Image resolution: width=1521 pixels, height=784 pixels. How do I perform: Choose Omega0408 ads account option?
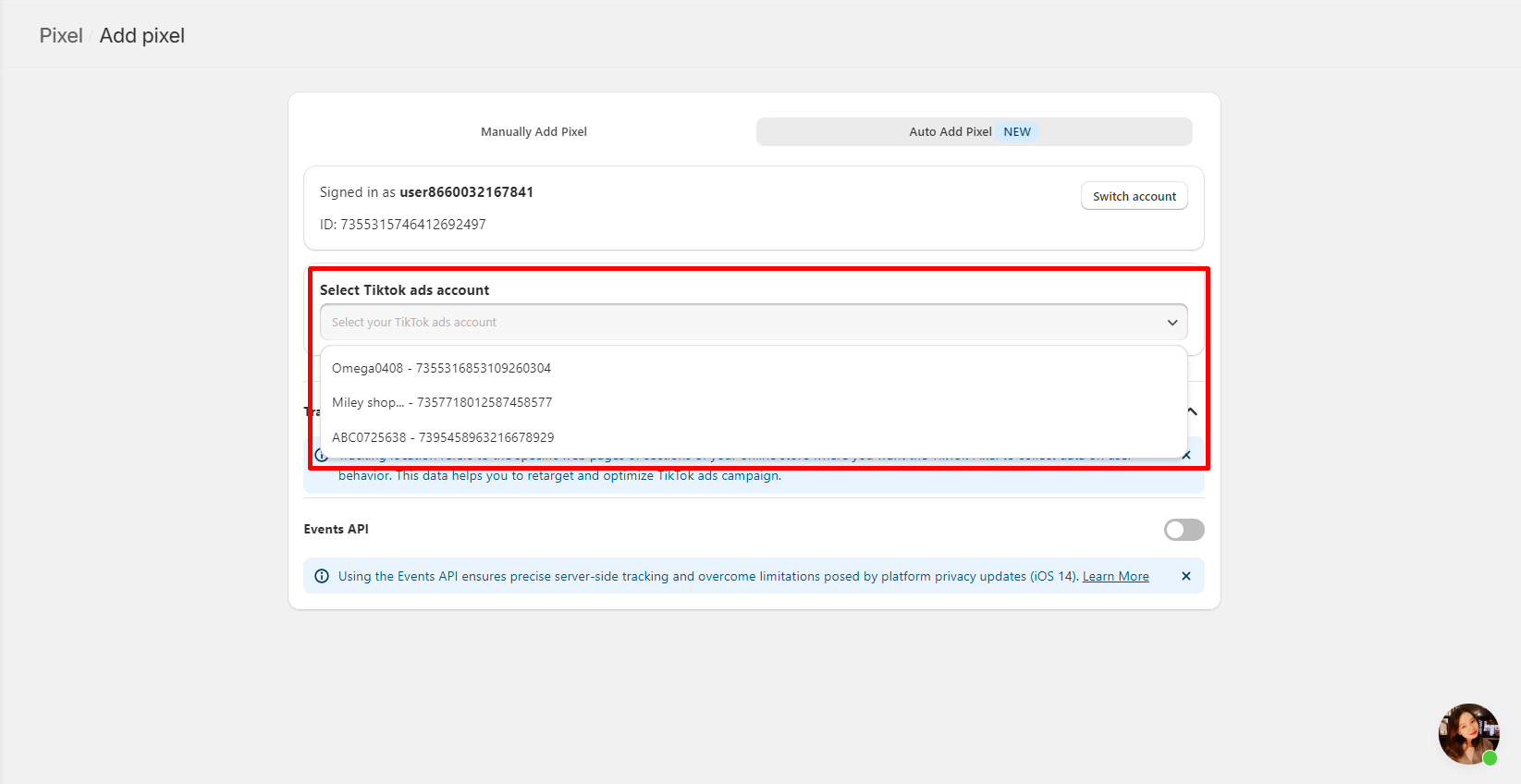[441, 368]
